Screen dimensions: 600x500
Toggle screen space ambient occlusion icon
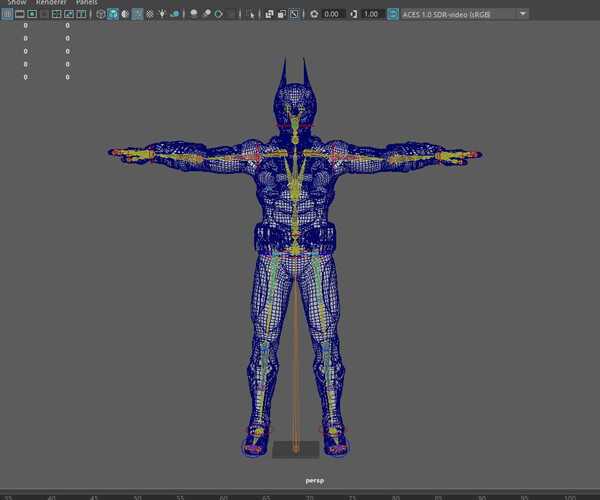(194, 15)
